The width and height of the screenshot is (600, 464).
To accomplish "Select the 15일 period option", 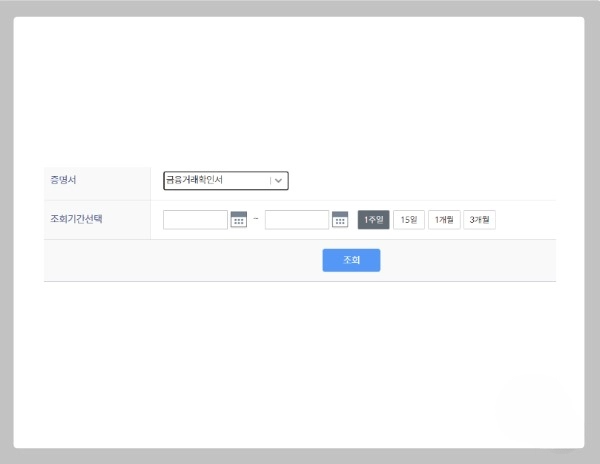I will click(409, 220).
